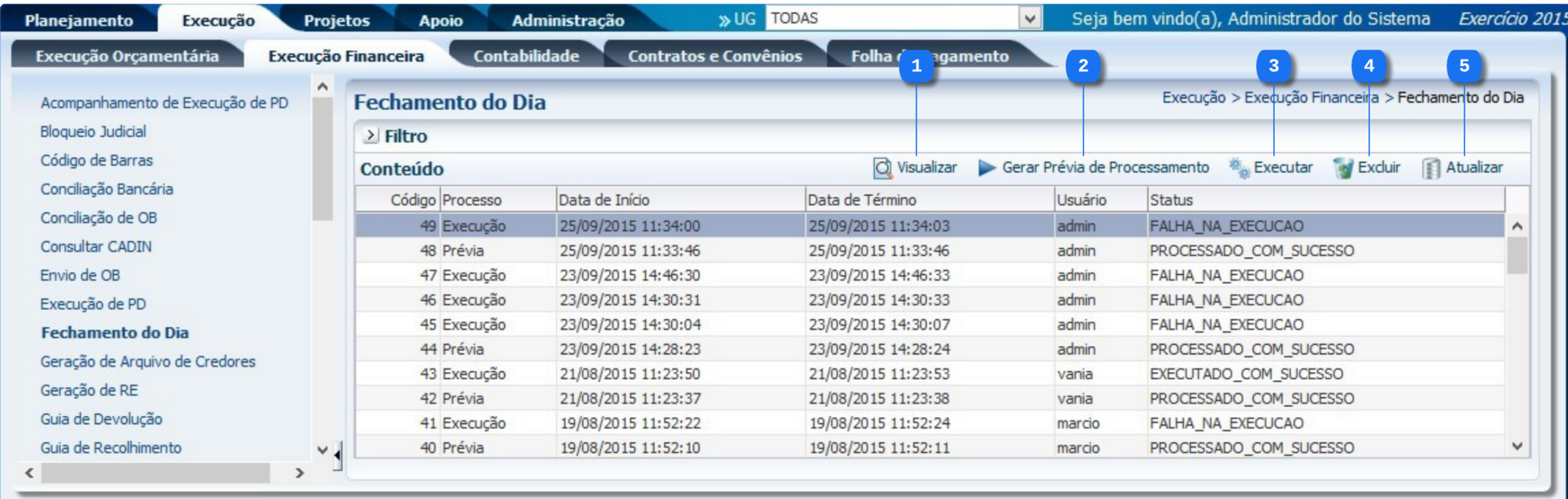
Task: Open the UG dropdown list
Action: point(1029,18)
